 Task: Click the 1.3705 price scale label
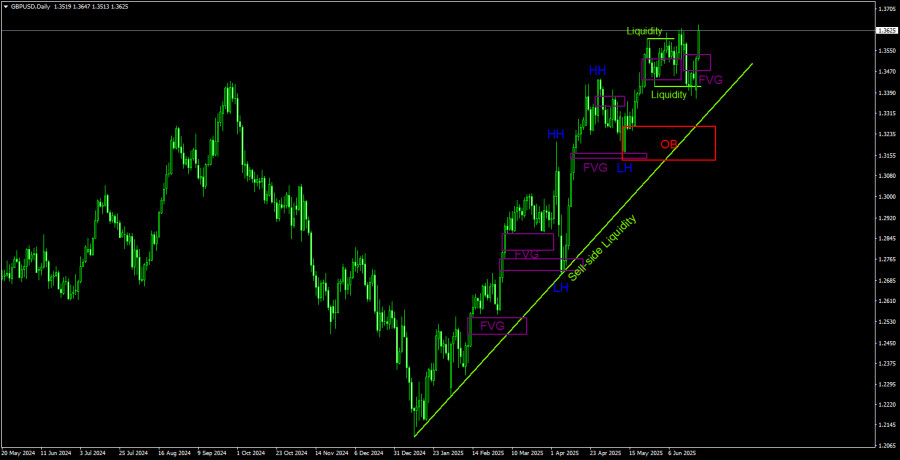point(887,9)
